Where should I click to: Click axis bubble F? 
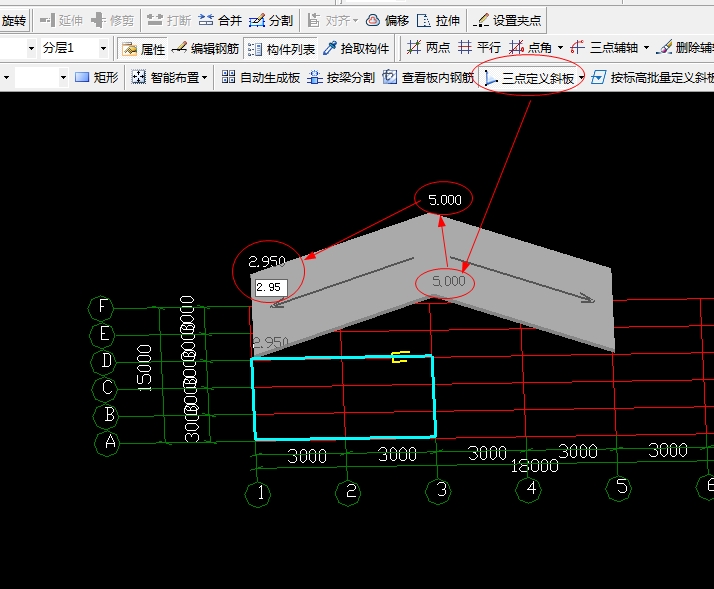pyautogui.click(x=102, y=307)
